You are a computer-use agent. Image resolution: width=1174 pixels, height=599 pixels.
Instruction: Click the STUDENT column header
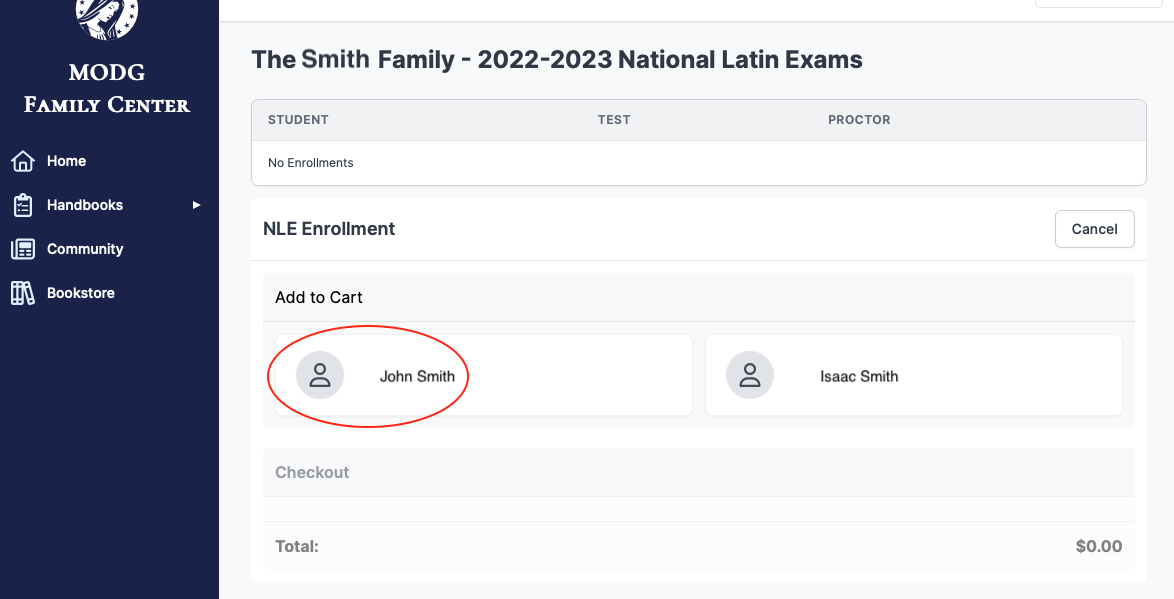(x=298, y=120)
